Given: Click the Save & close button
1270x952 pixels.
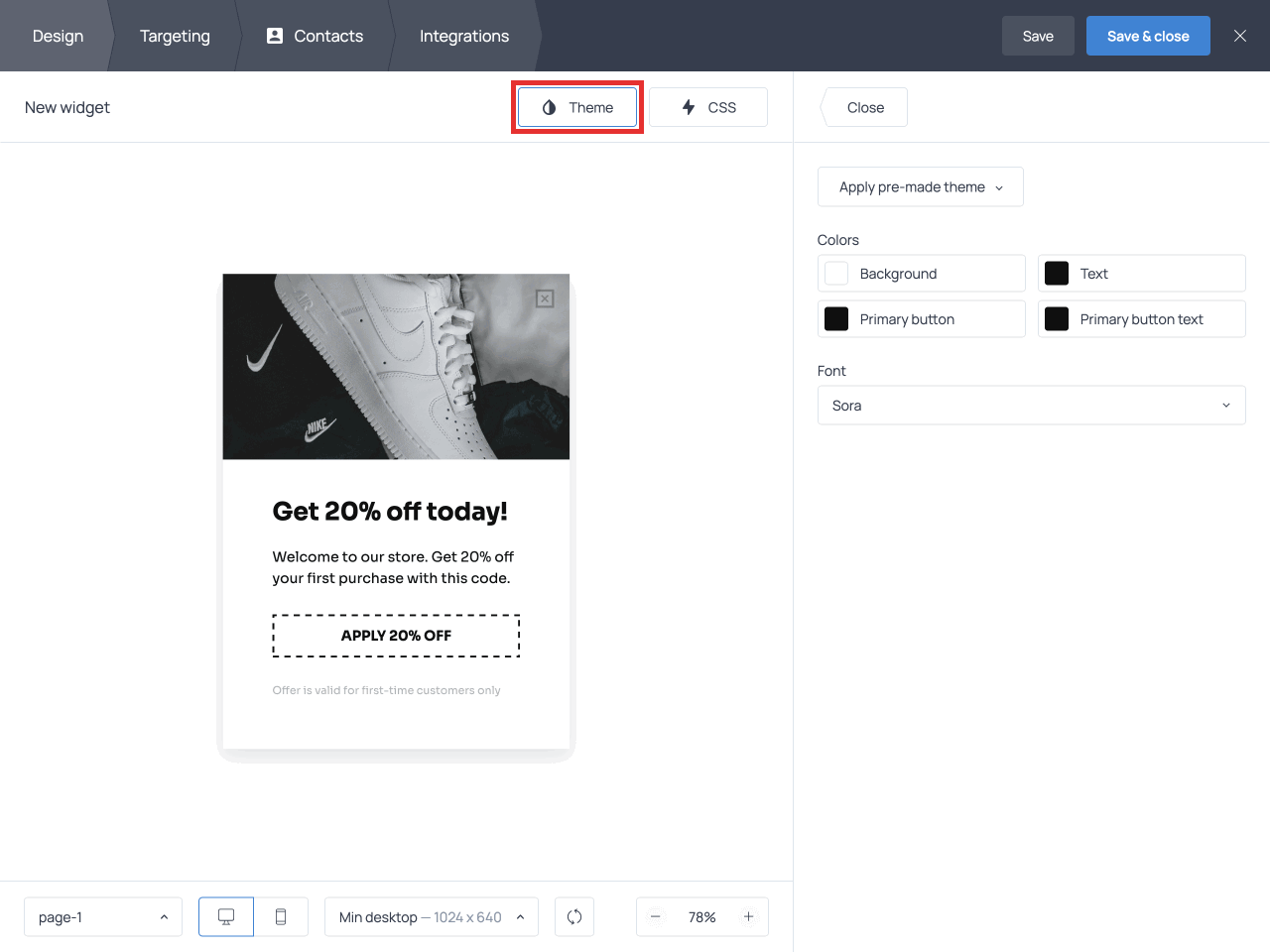Looking at the screenshot, I should 1148,36.
